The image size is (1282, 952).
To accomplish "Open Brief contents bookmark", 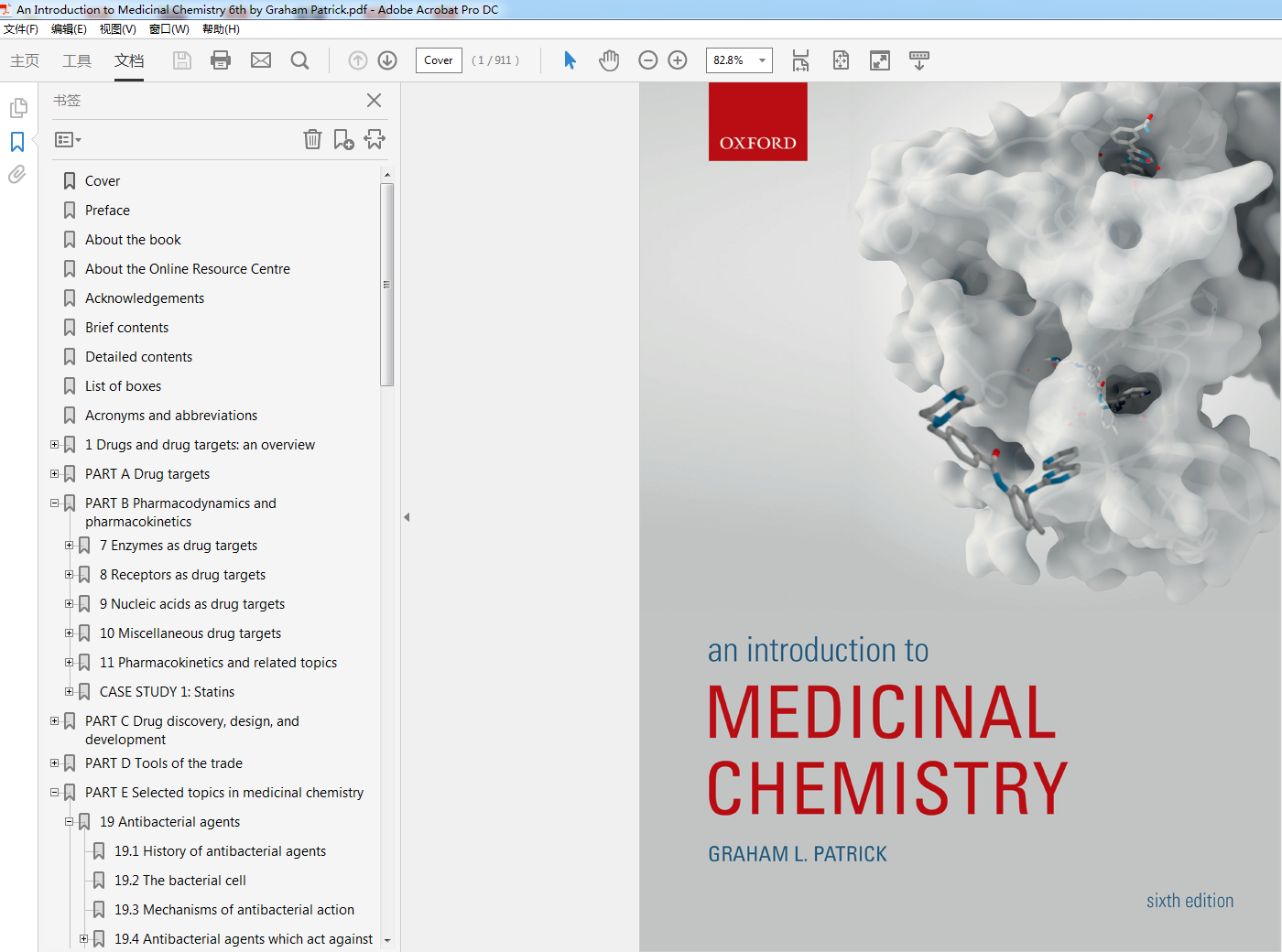I will (x=126, y=328).
